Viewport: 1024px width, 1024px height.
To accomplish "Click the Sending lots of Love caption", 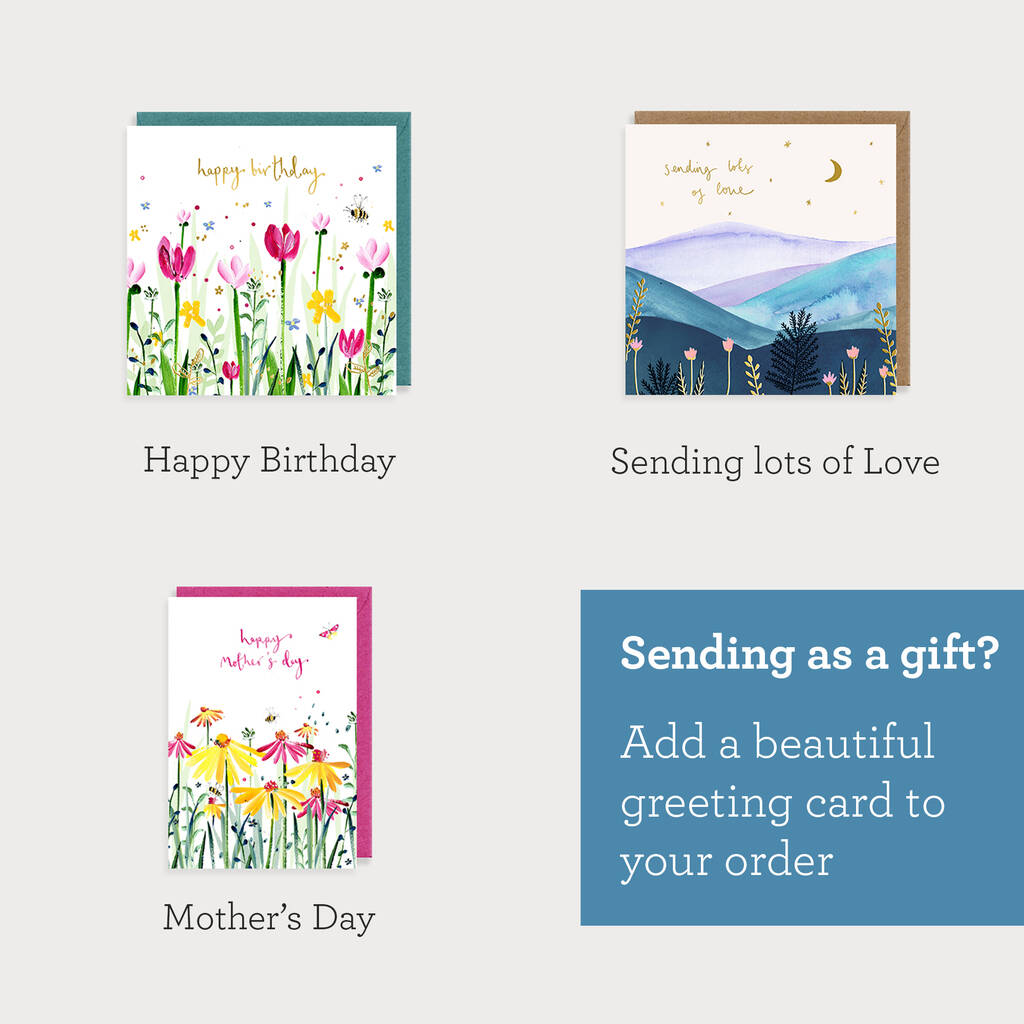I will point(775,462).
